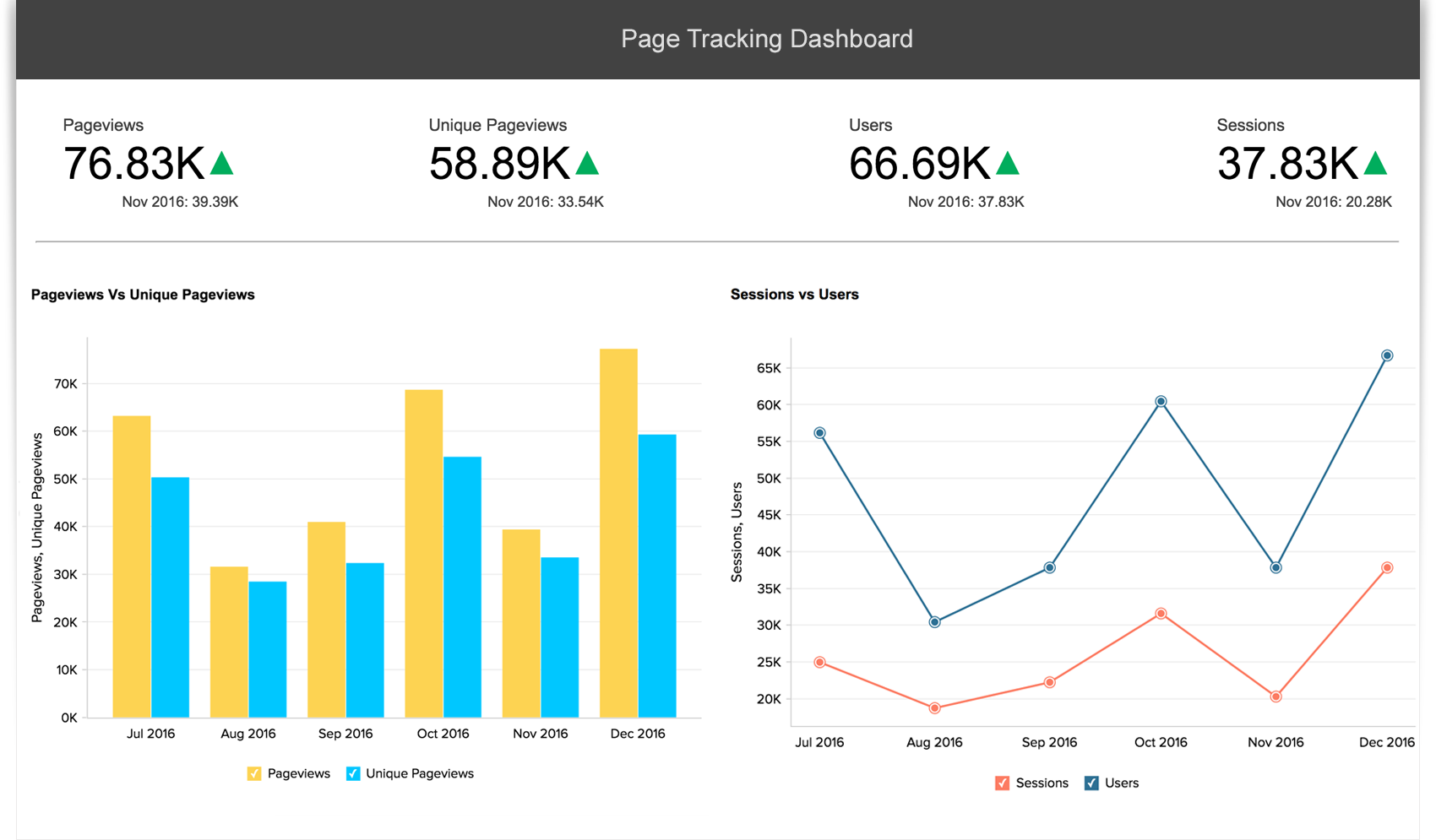Select the Sessions vs Users chart title
This screenshot has height=840, width=1436.
tap(794, 295)
